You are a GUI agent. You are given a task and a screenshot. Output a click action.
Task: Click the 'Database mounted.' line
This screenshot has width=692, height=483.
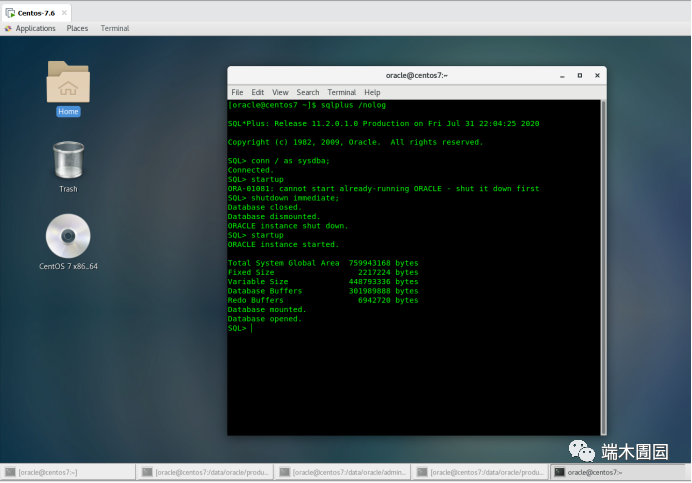(267, 309)
